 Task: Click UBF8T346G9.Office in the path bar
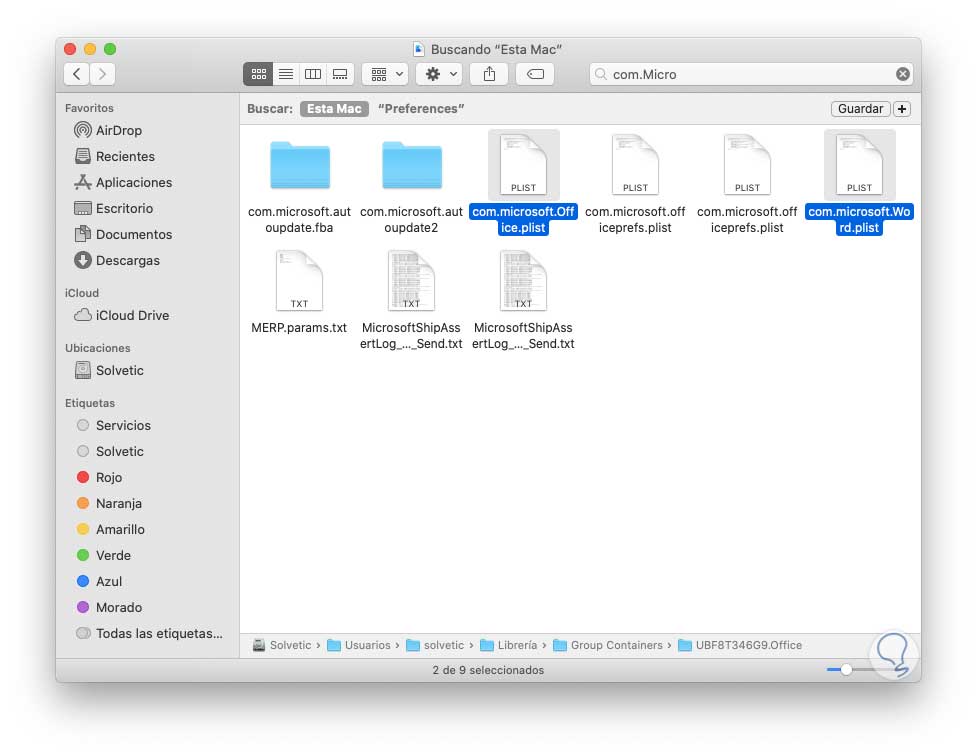[x=740, y=646]
